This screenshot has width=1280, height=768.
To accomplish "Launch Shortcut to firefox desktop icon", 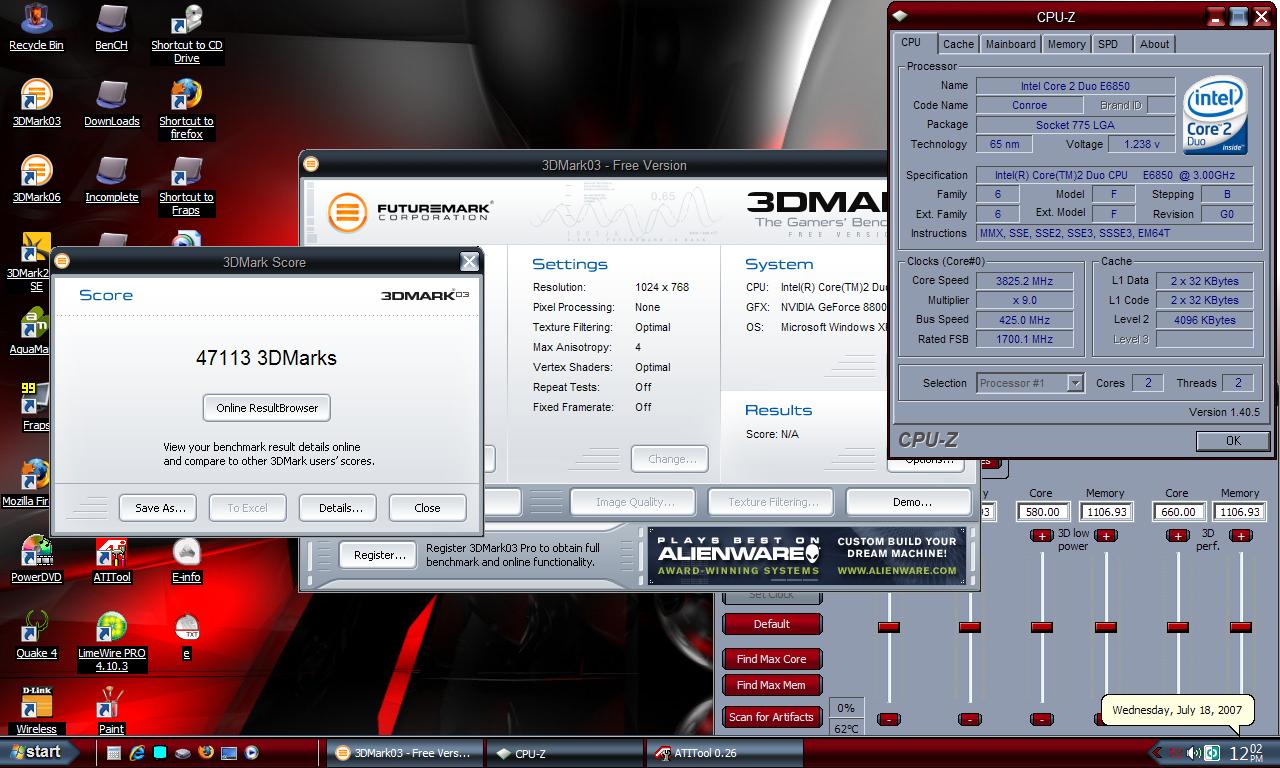I will [187, 110].
